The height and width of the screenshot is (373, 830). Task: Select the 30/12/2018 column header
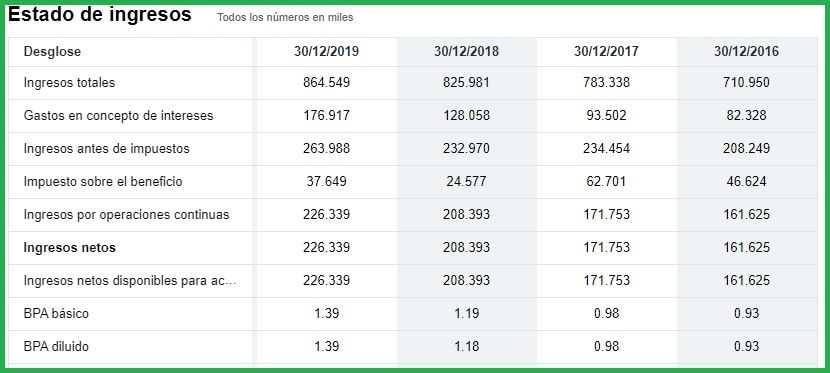point(466,52)
